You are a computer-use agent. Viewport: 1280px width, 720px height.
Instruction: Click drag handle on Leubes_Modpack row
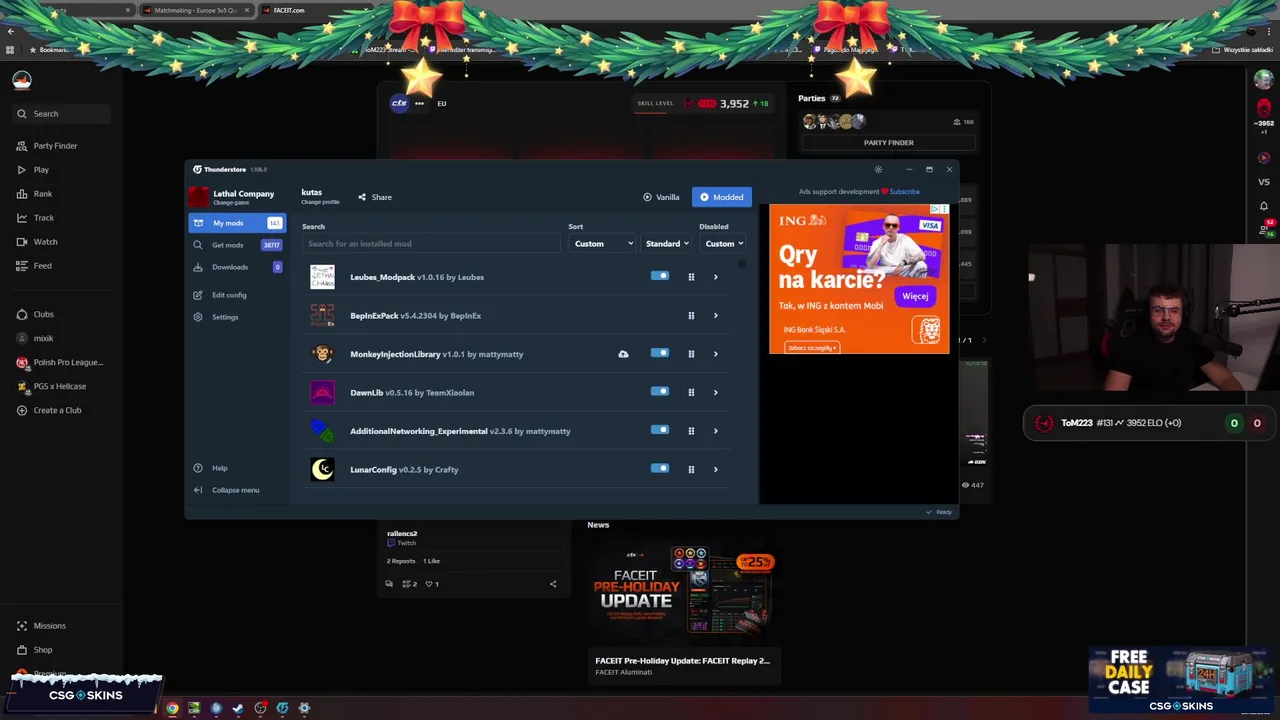tap(691, 277)
